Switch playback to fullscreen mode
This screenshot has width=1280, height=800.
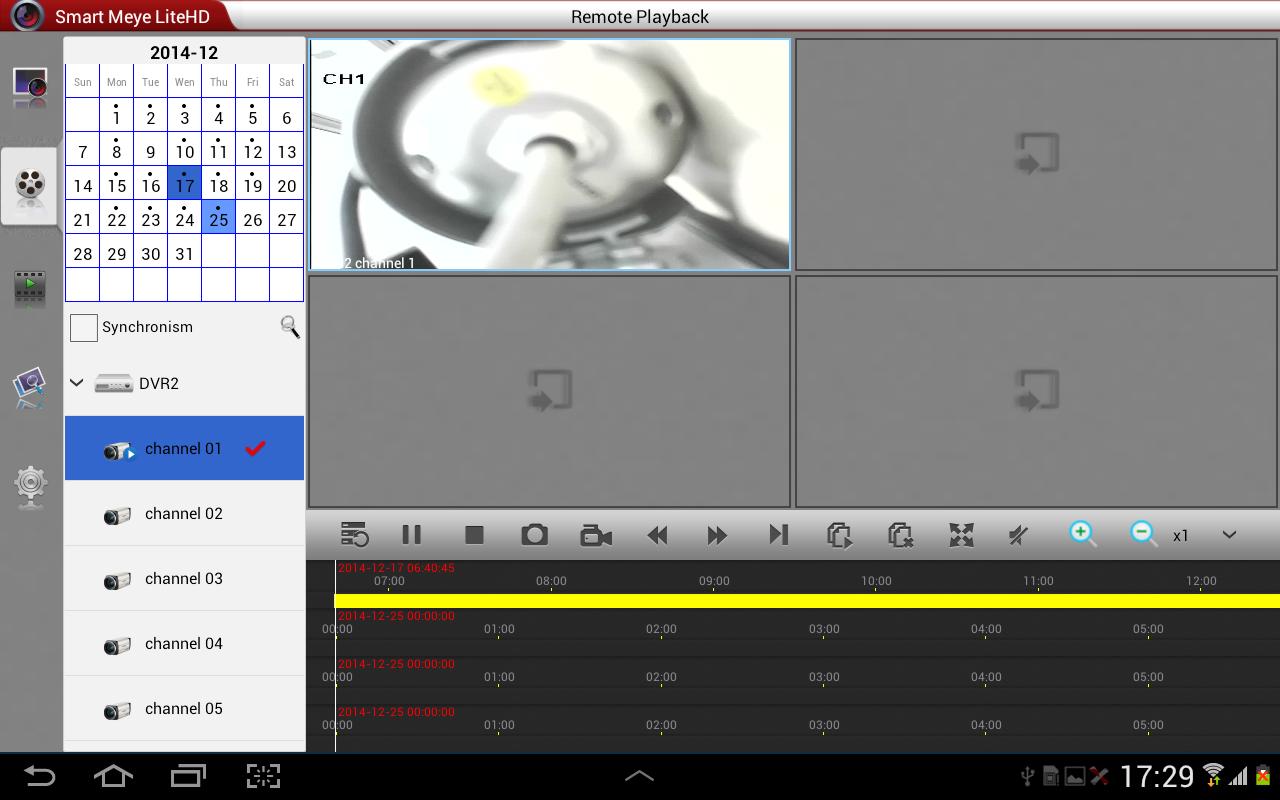click(961, 535)
